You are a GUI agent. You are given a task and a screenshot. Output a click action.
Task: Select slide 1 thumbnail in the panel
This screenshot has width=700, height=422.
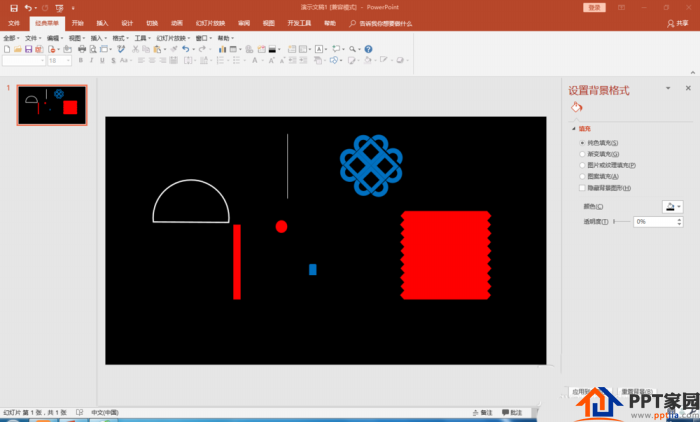coord(52,105)
